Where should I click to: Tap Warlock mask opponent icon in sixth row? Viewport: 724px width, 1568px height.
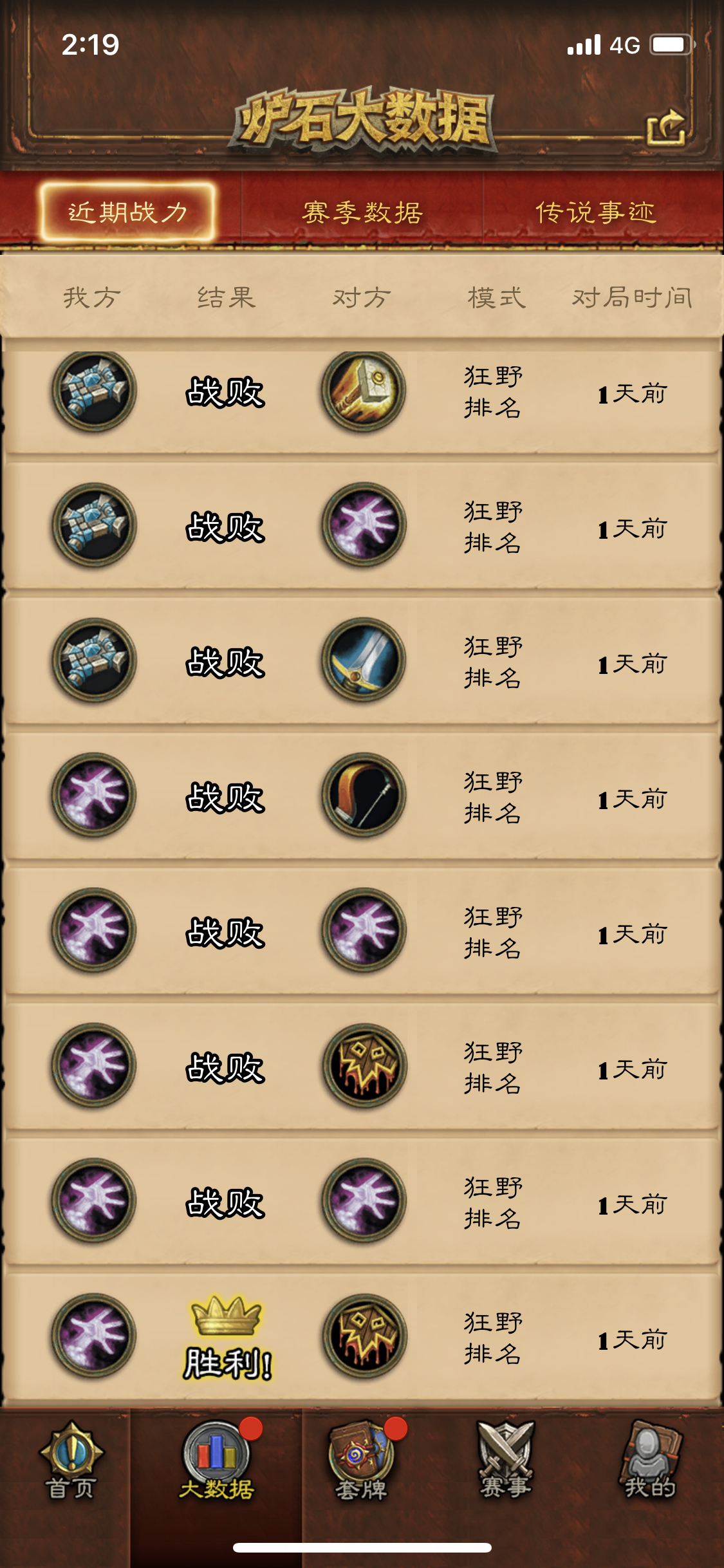(x=364, y=1065)
